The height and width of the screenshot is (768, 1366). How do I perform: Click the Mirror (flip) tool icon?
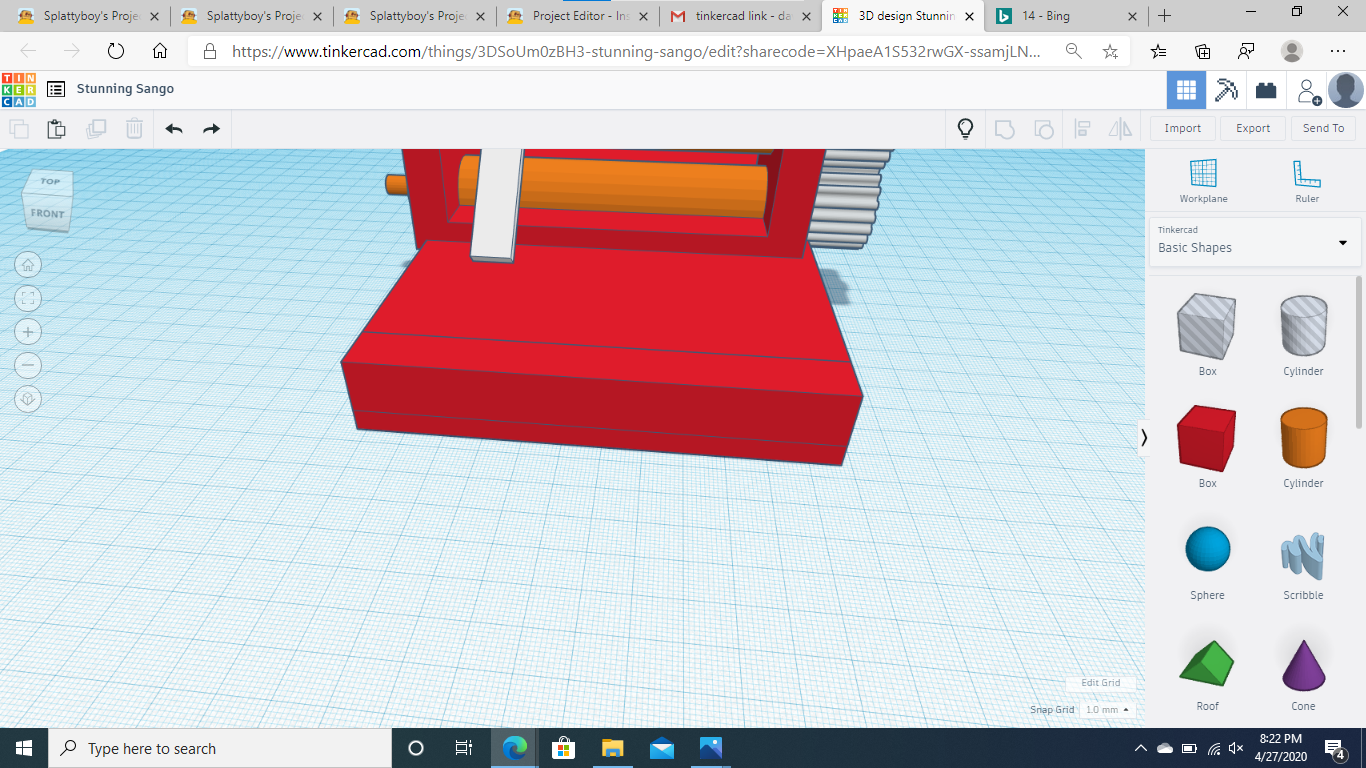tap(1120, 128)
